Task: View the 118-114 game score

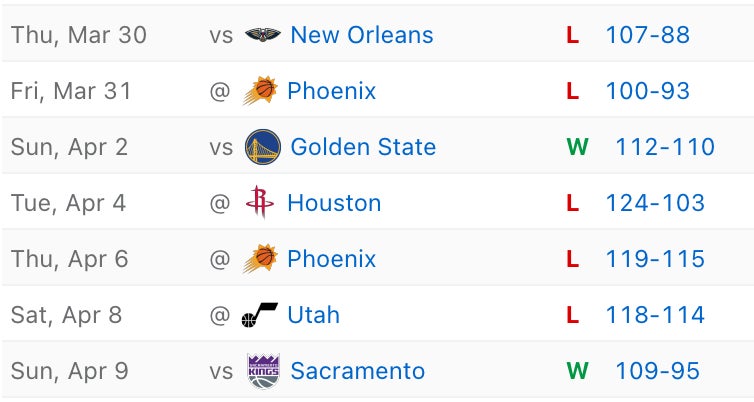Action: (655, 316)
